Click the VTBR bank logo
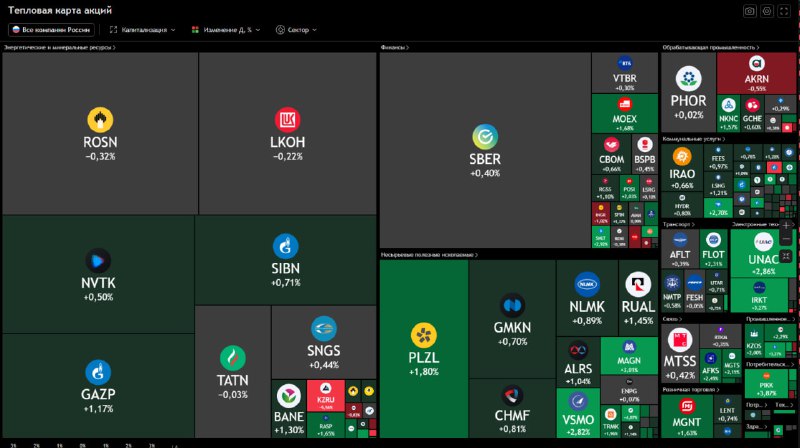The image size is (800, 448). (x=624, y=63)
